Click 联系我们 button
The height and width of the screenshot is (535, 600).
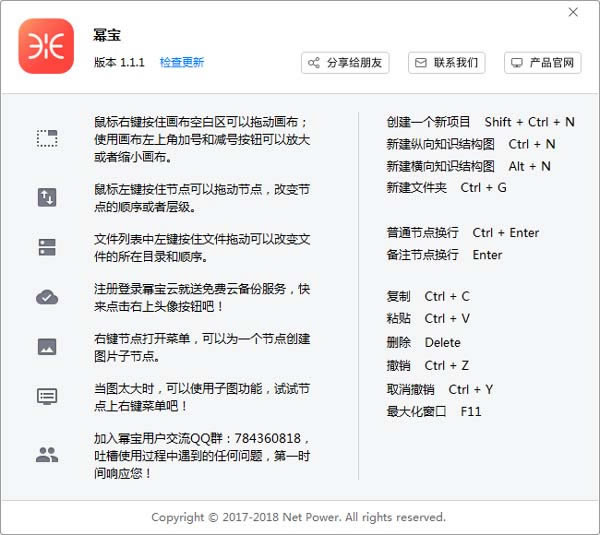tap(447, 63)
